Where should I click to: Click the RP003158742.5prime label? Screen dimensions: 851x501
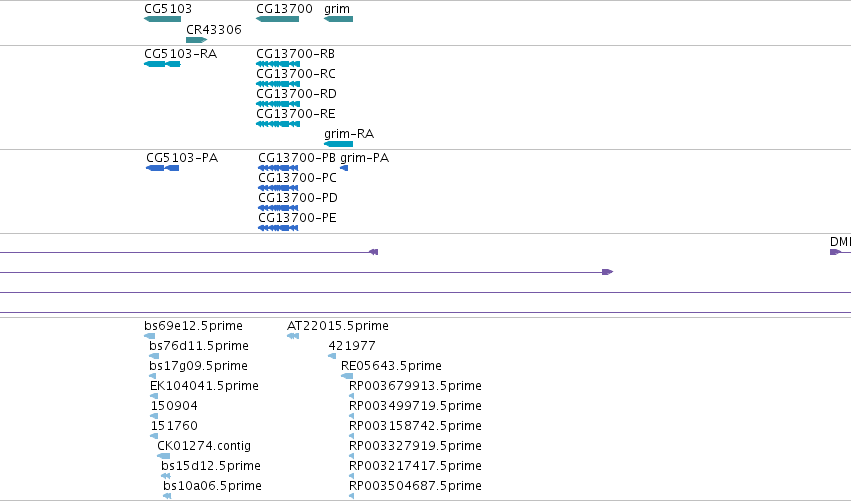(x=416, y=426)
